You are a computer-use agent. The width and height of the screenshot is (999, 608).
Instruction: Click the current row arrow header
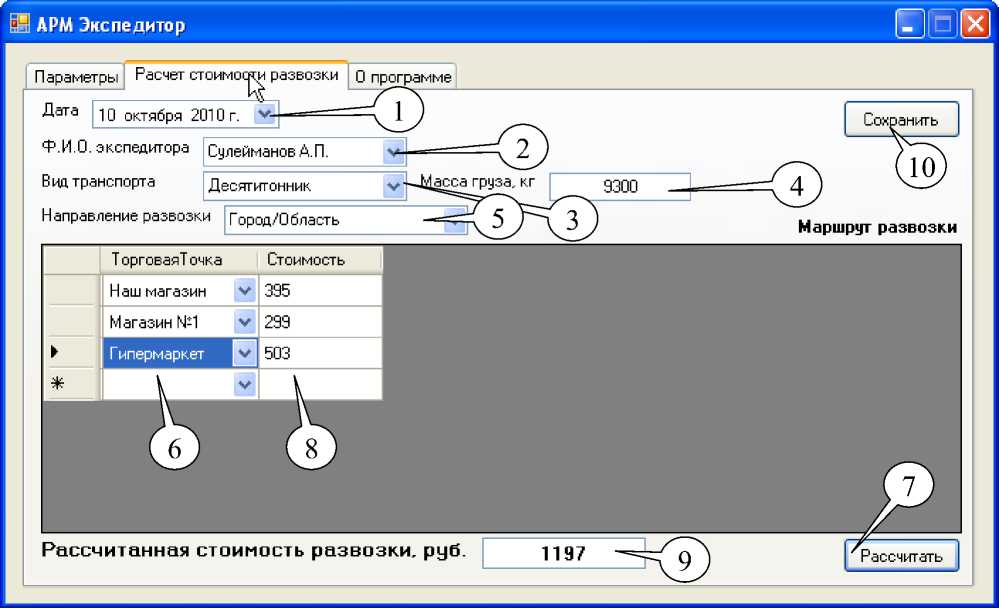pos(71,352)
